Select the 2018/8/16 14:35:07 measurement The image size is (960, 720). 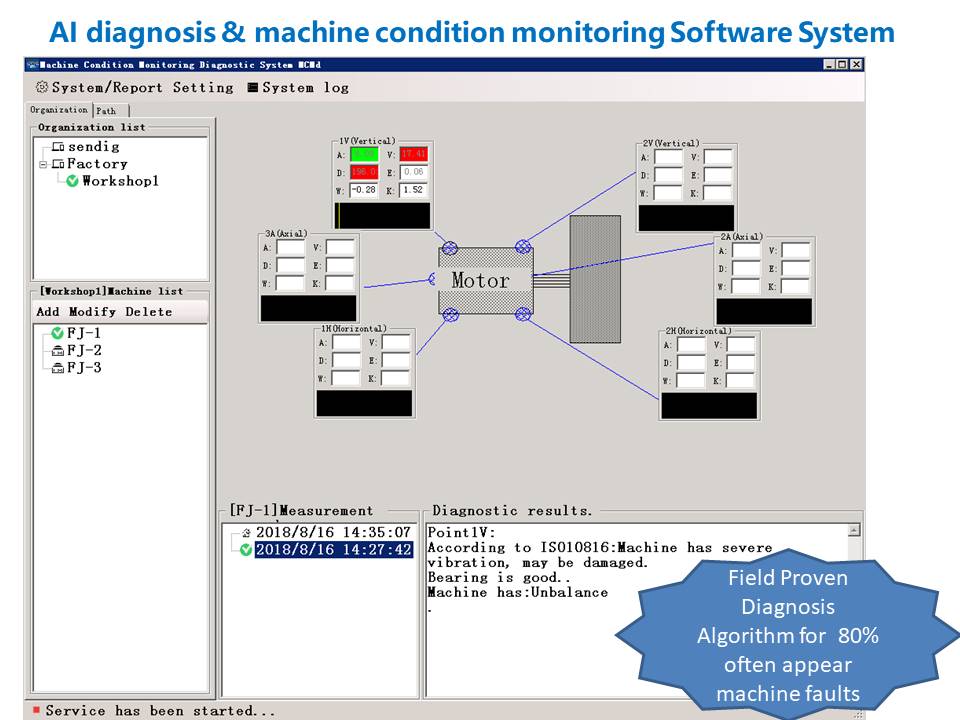pos(332,532)
